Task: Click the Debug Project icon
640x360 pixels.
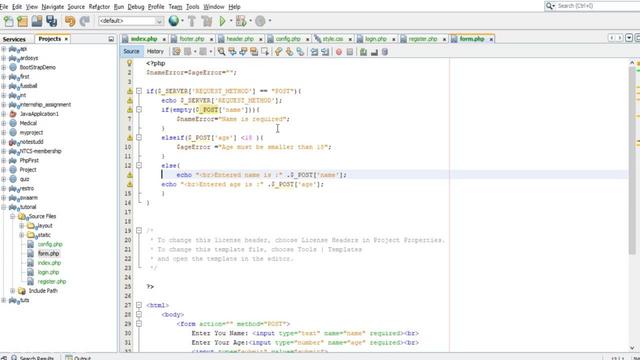Action: click(x=241, y=21)
